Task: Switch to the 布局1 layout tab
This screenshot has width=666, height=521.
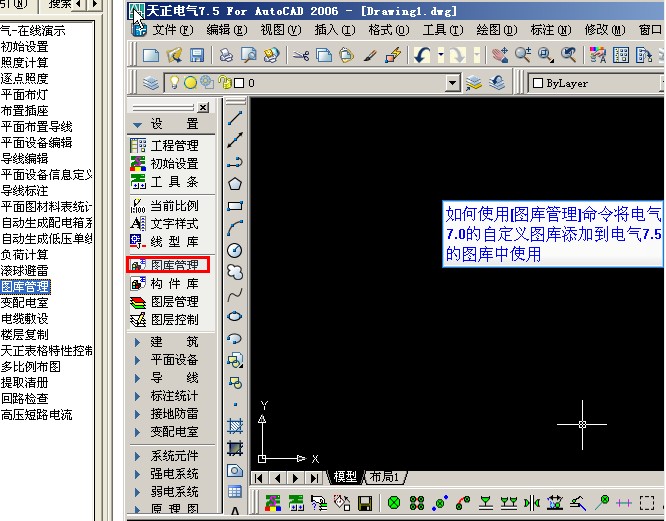Action: coord(384,477)
